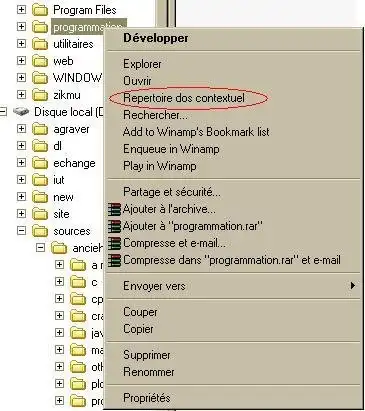Select the dl tree label

point(57,146)
